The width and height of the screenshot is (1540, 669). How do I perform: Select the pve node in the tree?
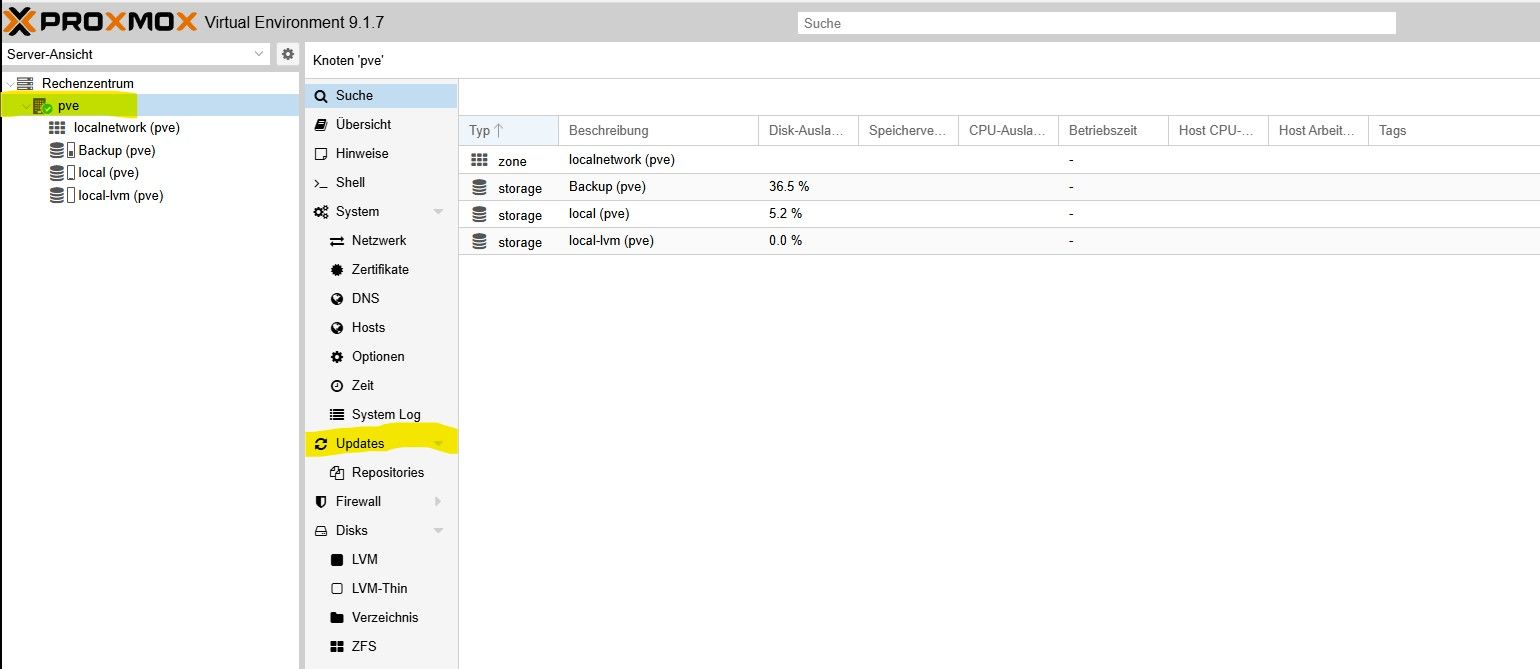69,105
